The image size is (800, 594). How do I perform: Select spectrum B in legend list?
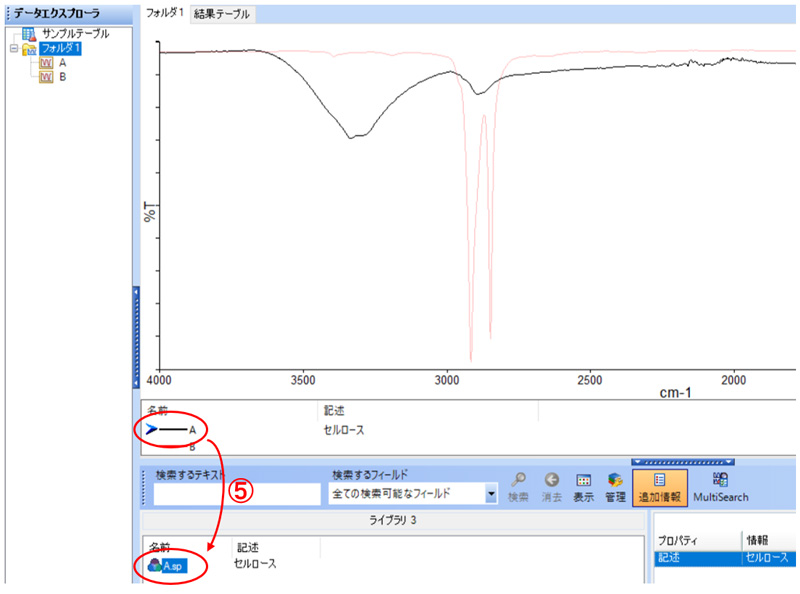point(192,447)
